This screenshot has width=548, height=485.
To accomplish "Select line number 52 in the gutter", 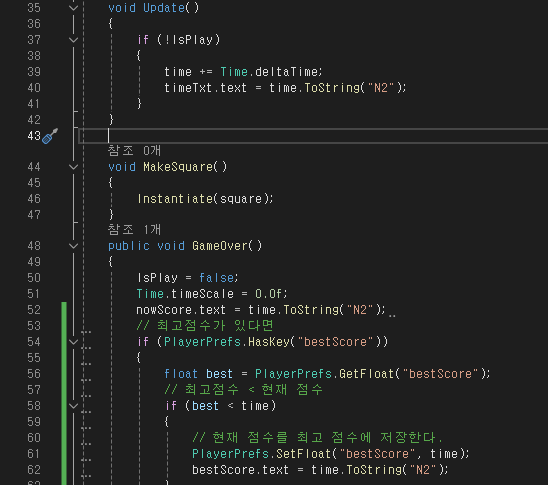I will click(34, 310).
